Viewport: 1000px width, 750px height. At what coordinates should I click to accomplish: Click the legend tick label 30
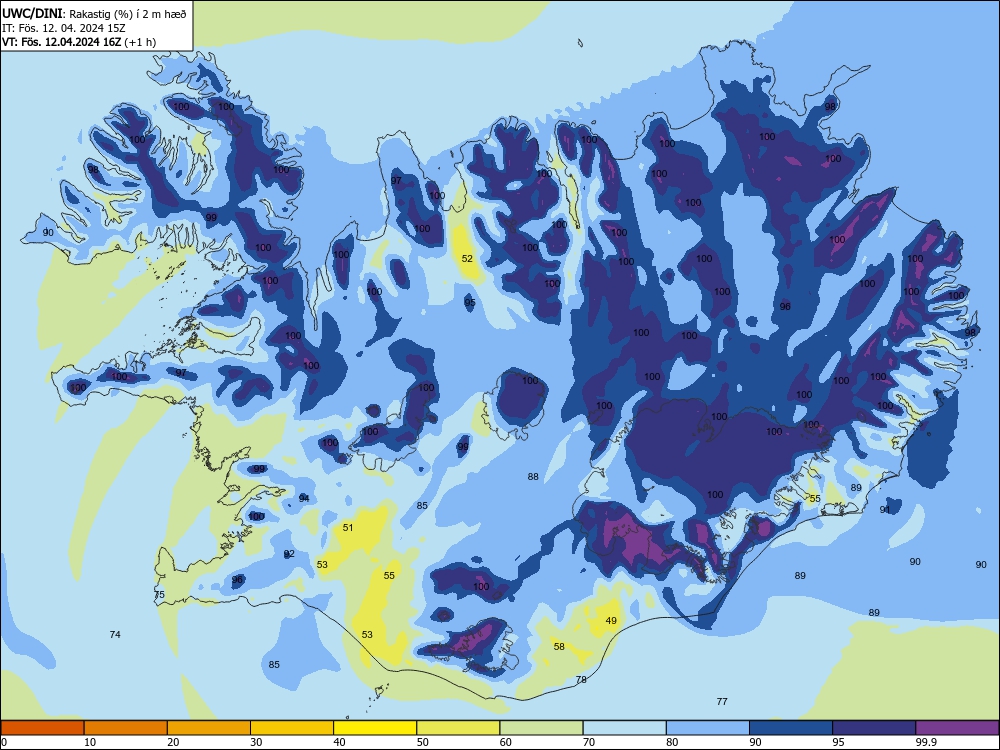pyautogui.click(x=256, y=742)
